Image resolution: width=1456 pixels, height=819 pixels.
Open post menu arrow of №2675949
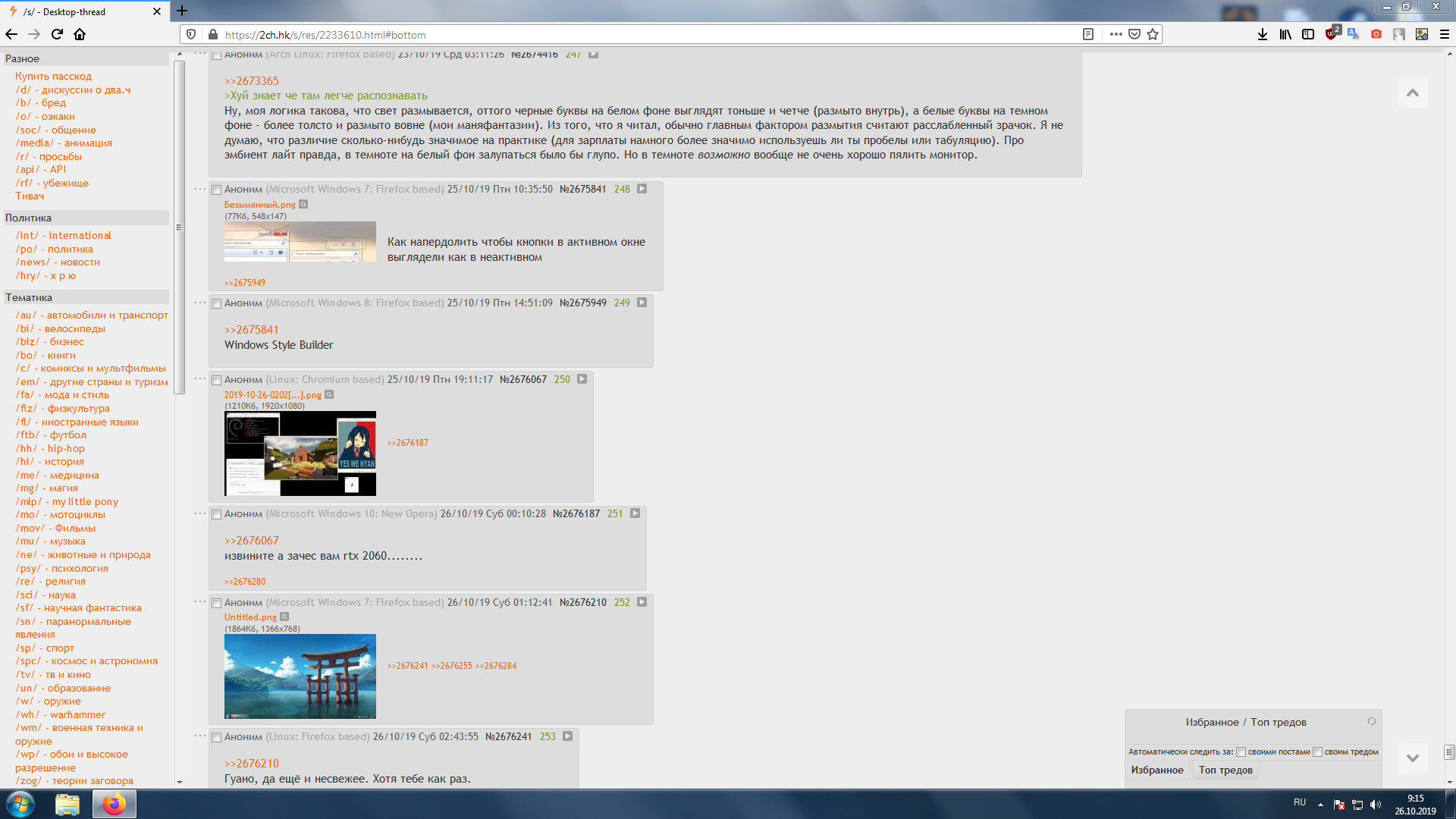(642, 303)
